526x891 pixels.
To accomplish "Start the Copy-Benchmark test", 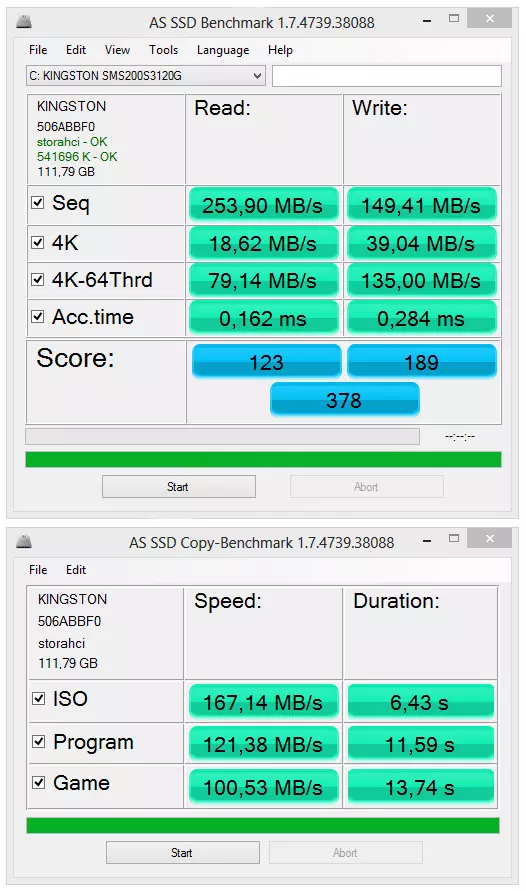I will click(182, 853).
